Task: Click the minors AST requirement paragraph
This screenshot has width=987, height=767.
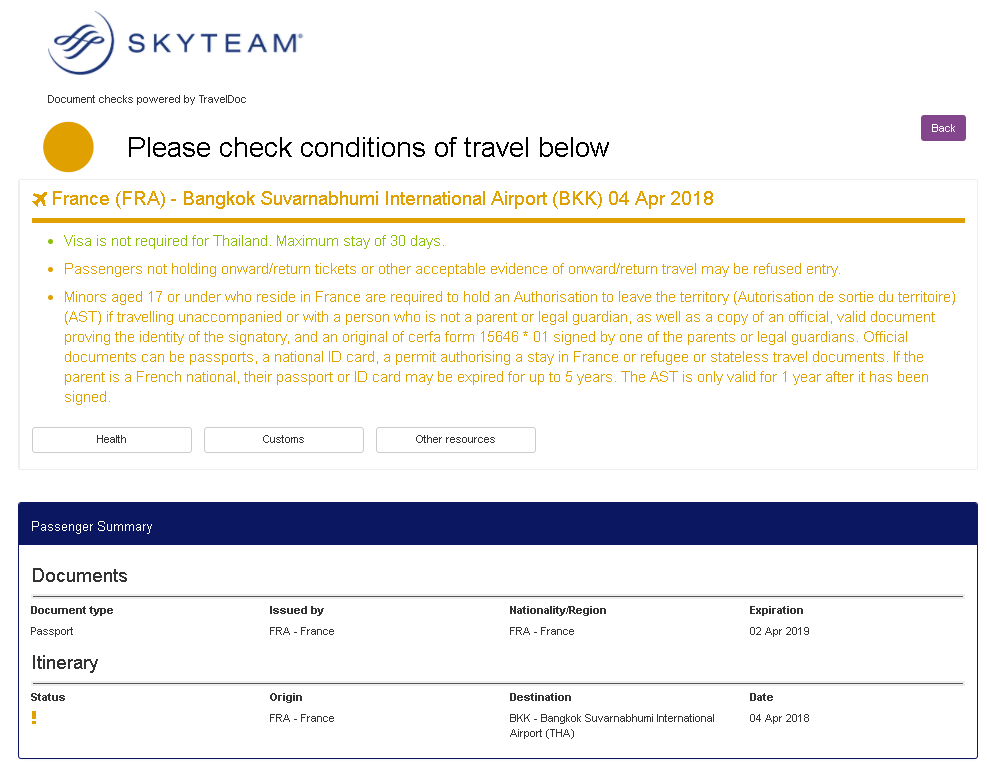Action: 509,347
